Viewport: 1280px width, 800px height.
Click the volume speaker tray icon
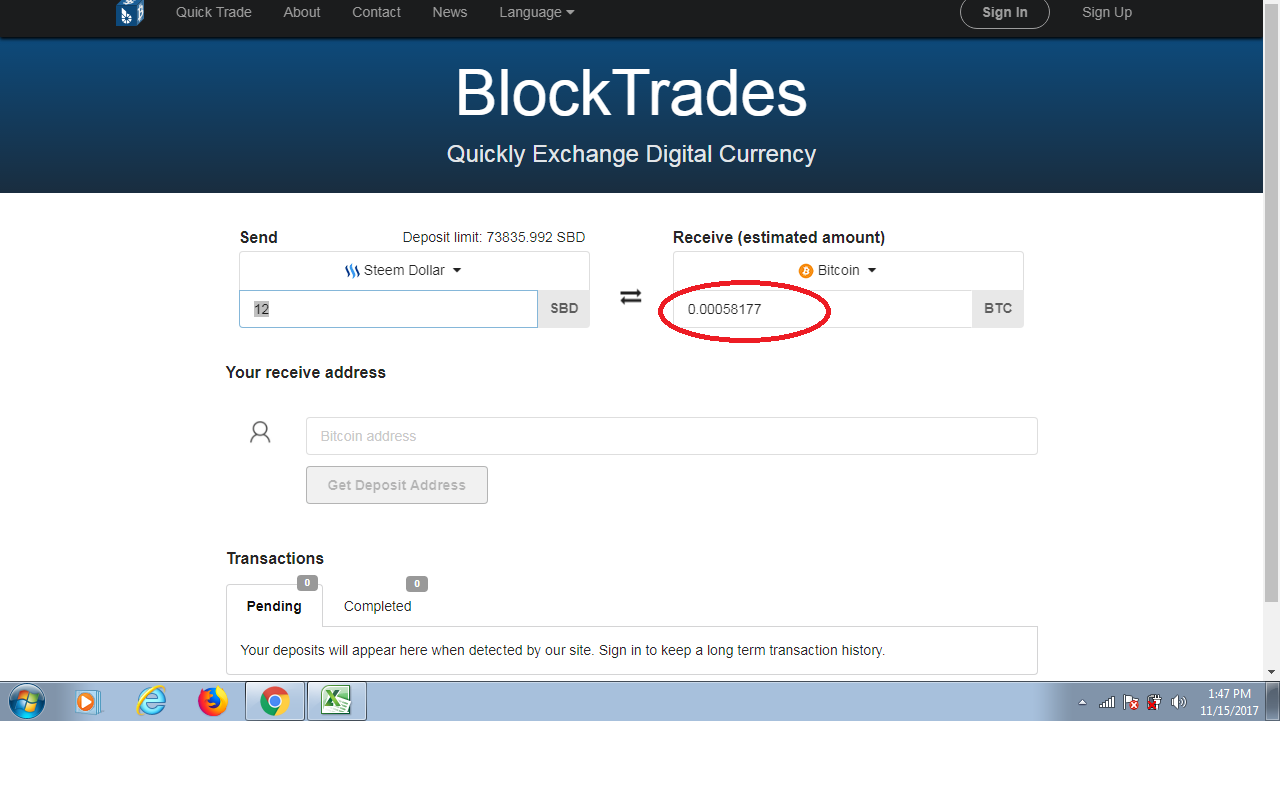(1178, 702)
